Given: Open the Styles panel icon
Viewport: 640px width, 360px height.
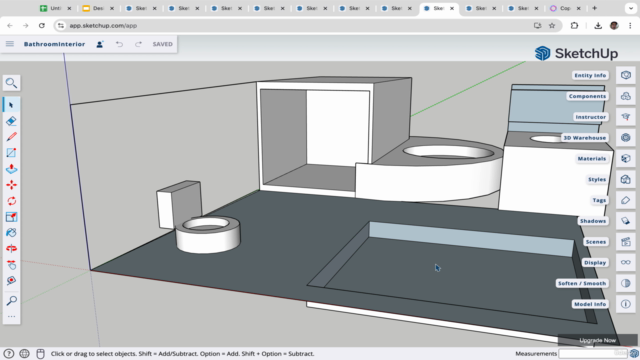Looking at the screenshot, I should tap(626, 179).
